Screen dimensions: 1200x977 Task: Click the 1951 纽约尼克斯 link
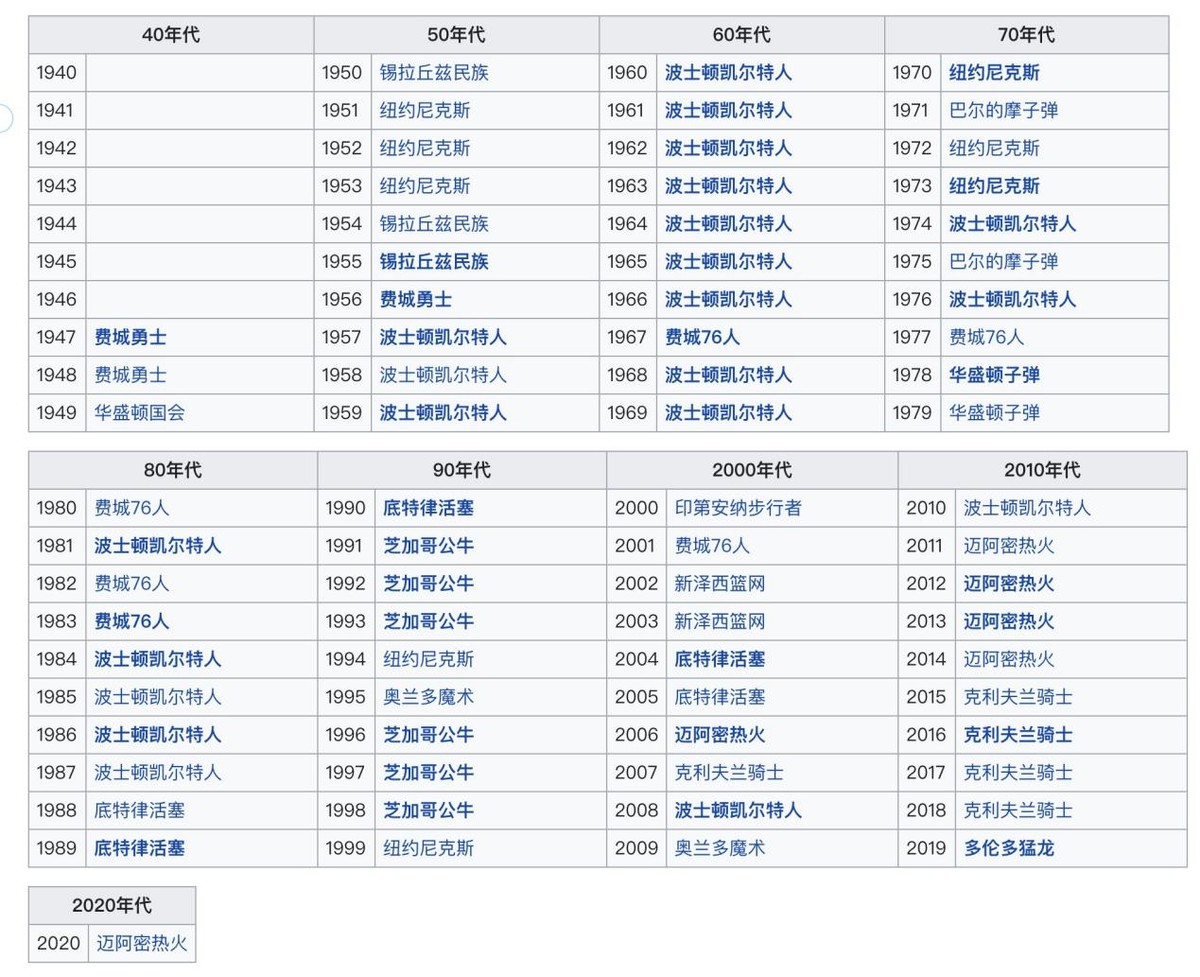pos(427,110)
